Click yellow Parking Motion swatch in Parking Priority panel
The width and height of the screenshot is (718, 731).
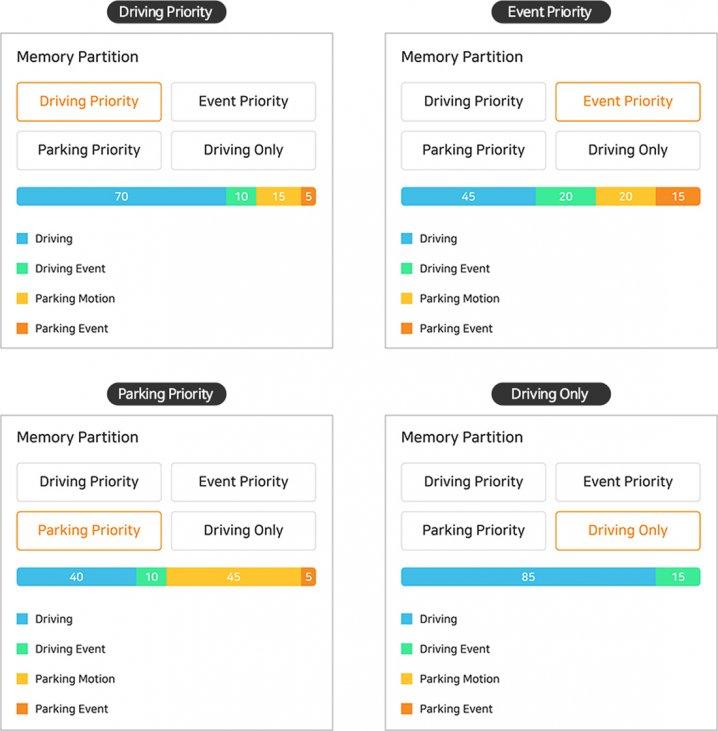(22, 679)
